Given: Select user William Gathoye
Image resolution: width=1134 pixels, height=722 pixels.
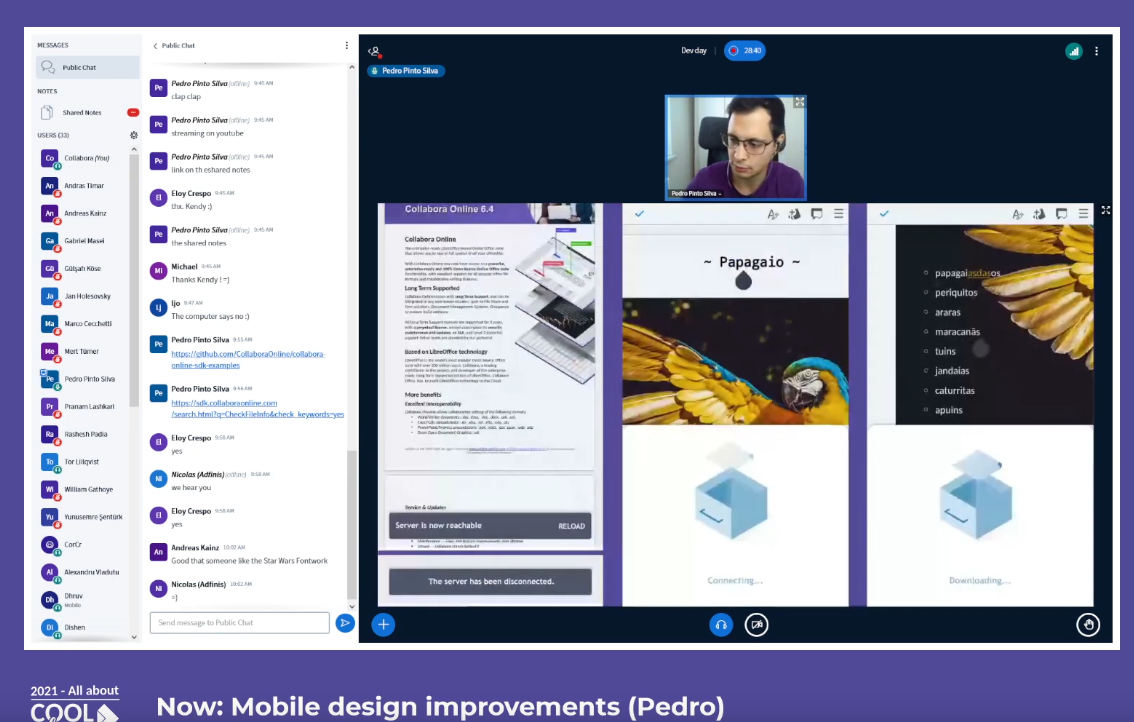Looking at the screenshot, I should click(83, 489).
